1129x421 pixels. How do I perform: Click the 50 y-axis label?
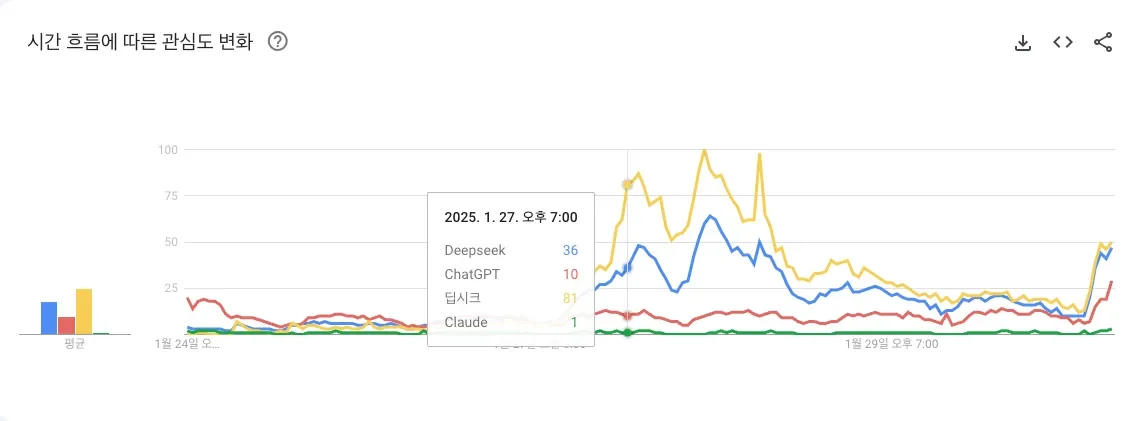(x=169, y=242)
